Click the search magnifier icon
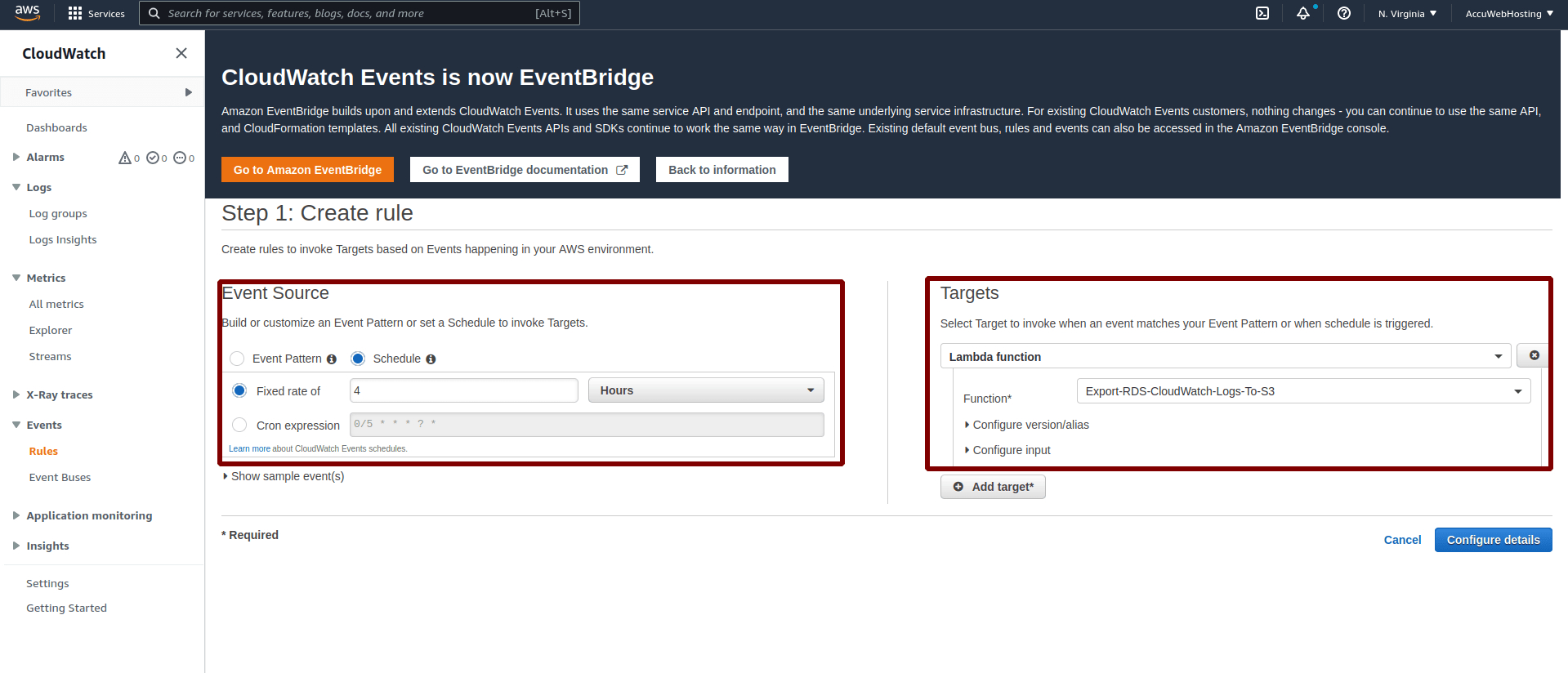This screenshot has width=1568, height=673. (154, 13)
